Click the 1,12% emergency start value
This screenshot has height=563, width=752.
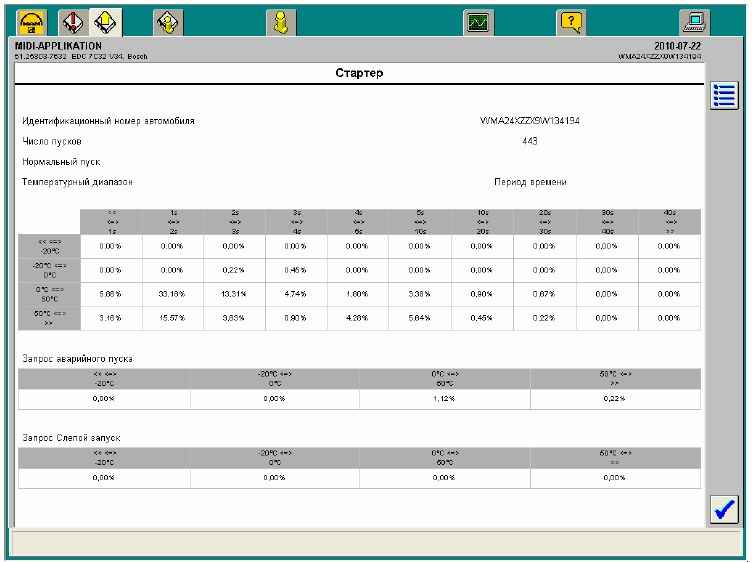444,399
